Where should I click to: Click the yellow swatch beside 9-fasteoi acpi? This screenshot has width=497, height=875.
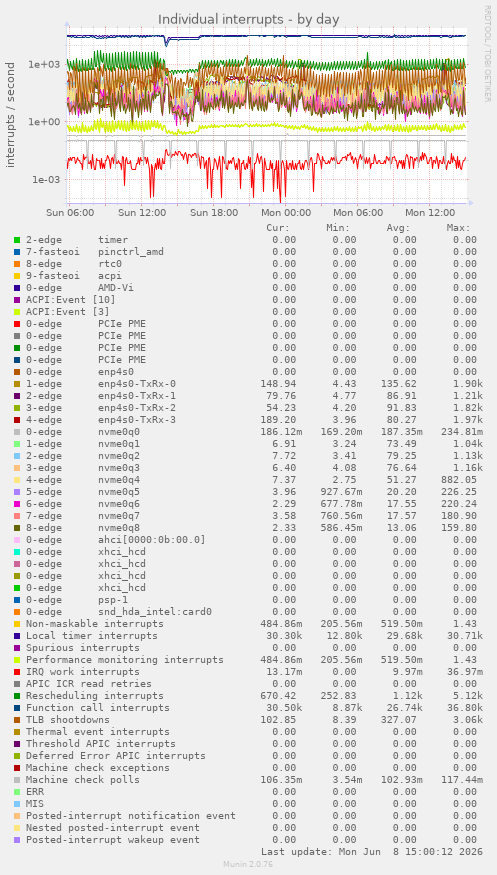point(17,276)
